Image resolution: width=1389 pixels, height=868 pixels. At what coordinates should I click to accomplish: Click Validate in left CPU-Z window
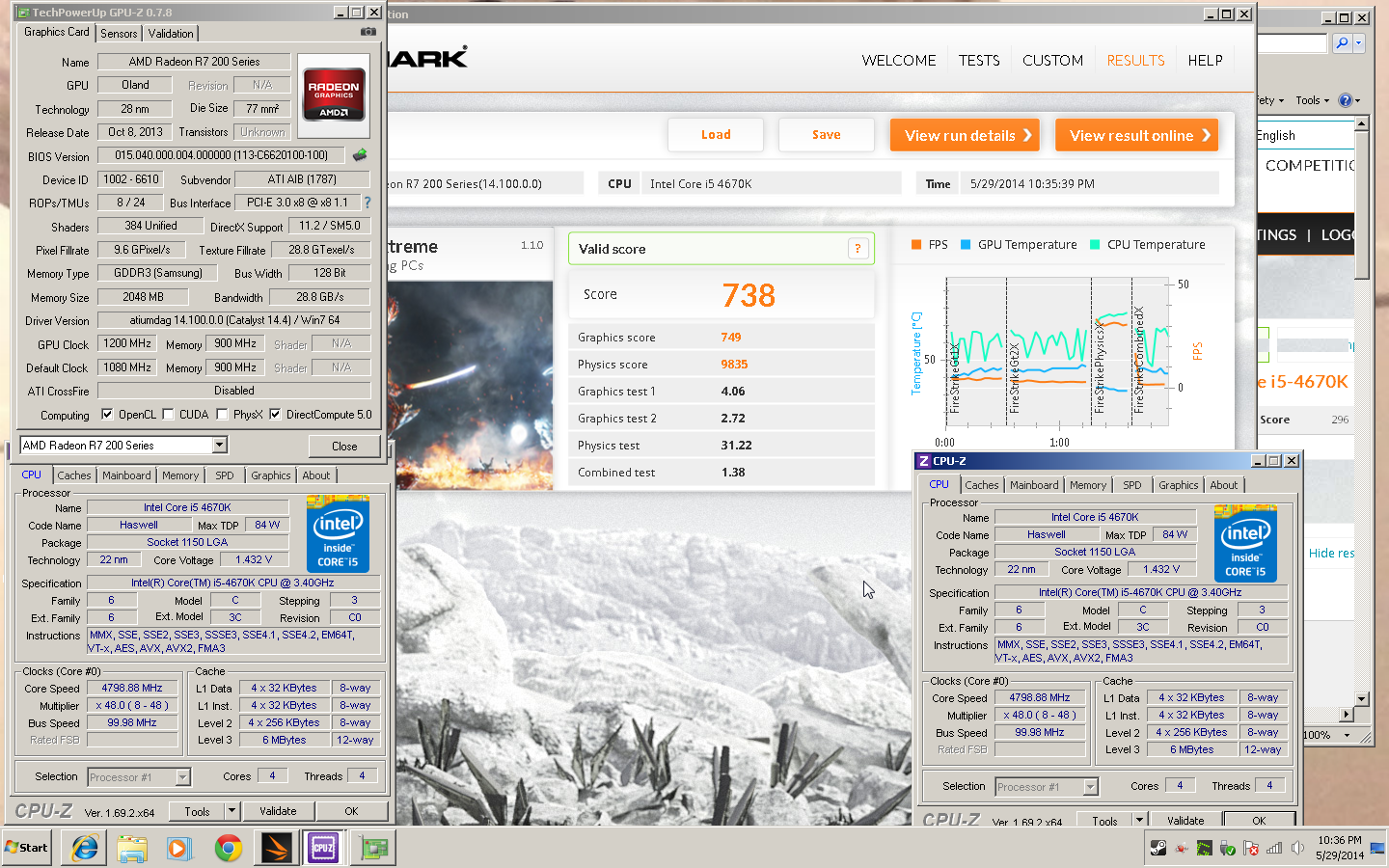(278, 811)
